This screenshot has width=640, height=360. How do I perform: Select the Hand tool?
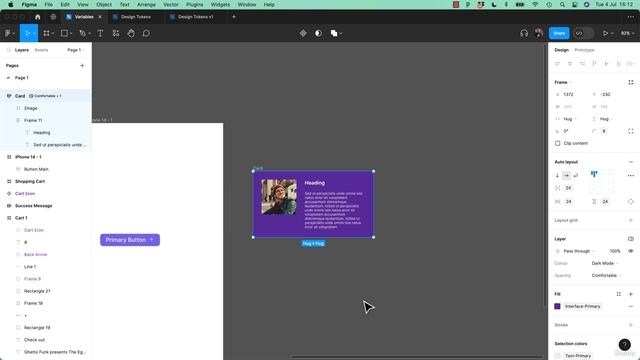131,33
